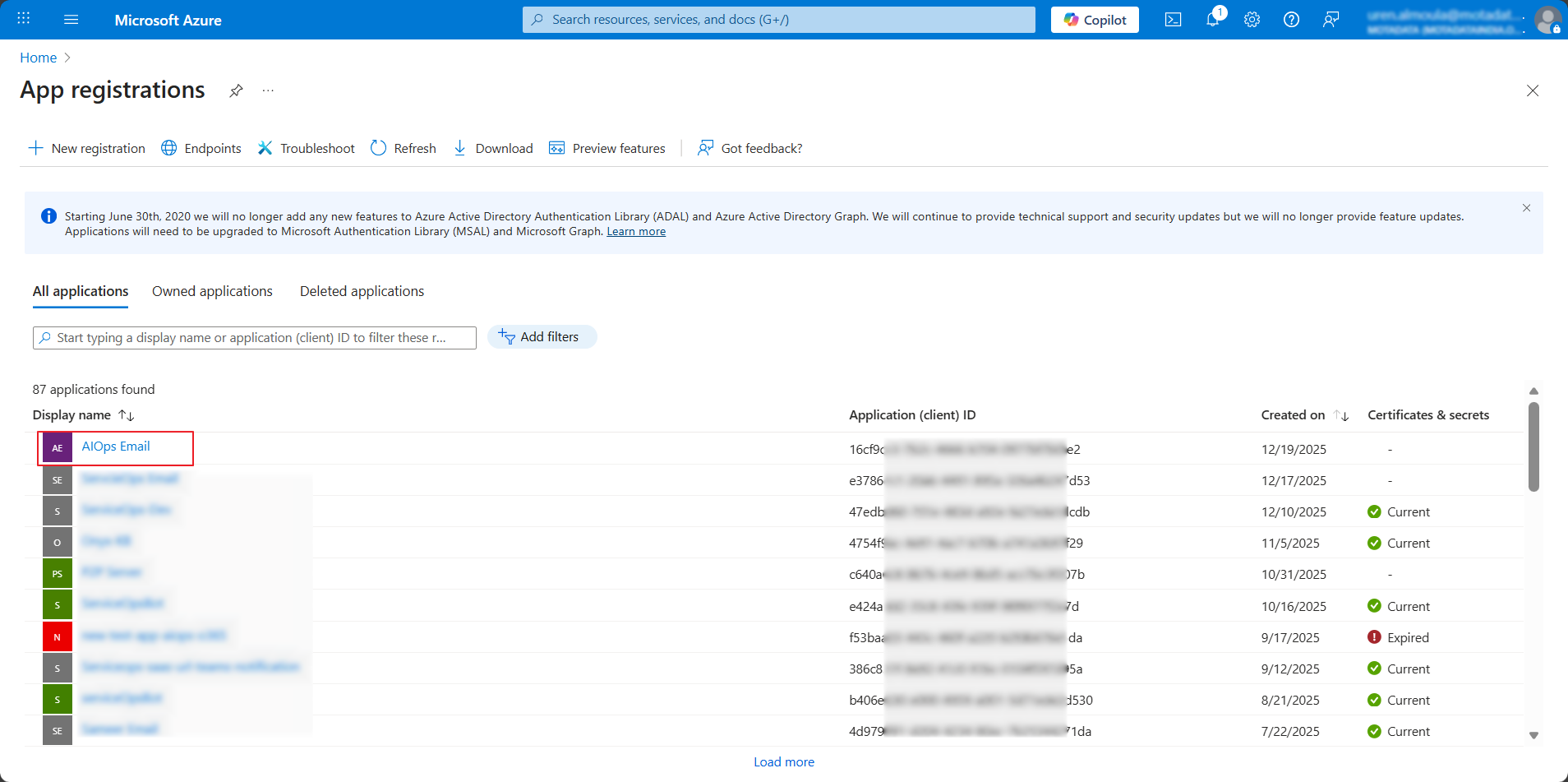Click the top bar feedback icon
The image size is (1568, 782).
(1330, 20)
